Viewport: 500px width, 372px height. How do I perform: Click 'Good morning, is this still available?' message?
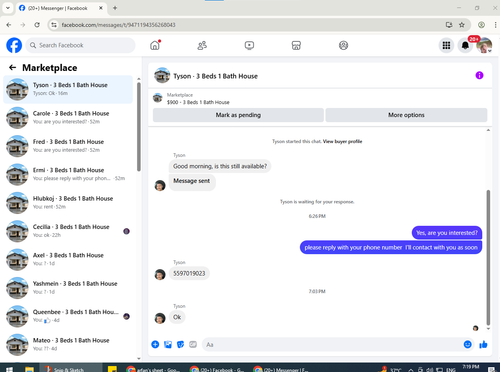pyautogui.click(x=220, y=166)
